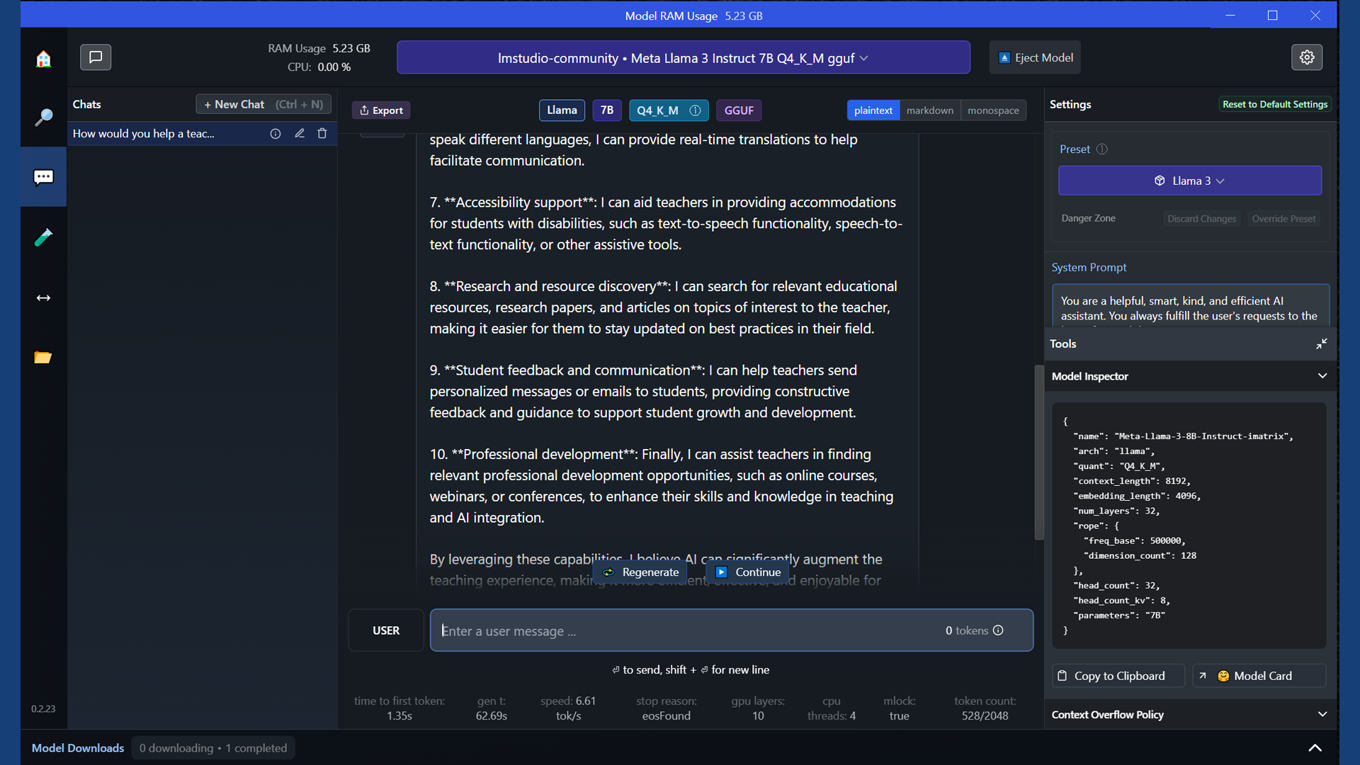Screen dimensions: 1360x765
Task: Click the Regenerate button
Action: pos(640,572)
